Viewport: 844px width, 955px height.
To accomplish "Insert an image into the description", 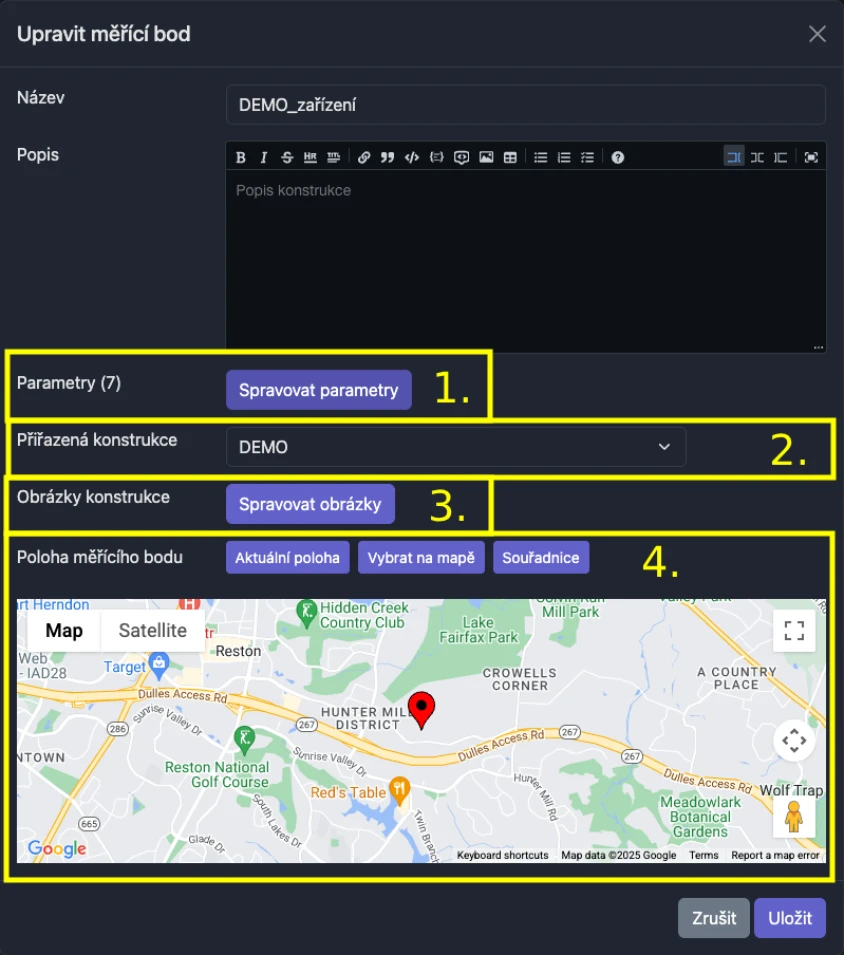I will tap(486, 157).
